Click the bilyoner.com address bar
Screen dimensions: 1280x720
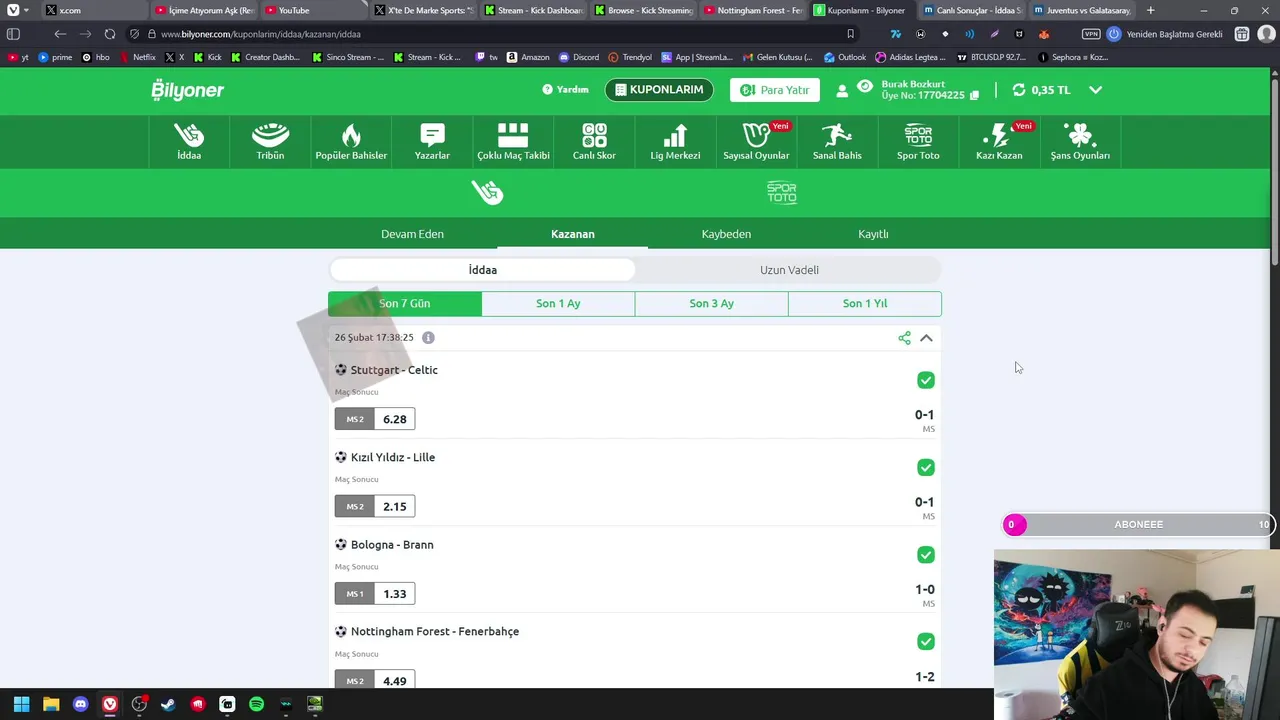tap(490, 34)
